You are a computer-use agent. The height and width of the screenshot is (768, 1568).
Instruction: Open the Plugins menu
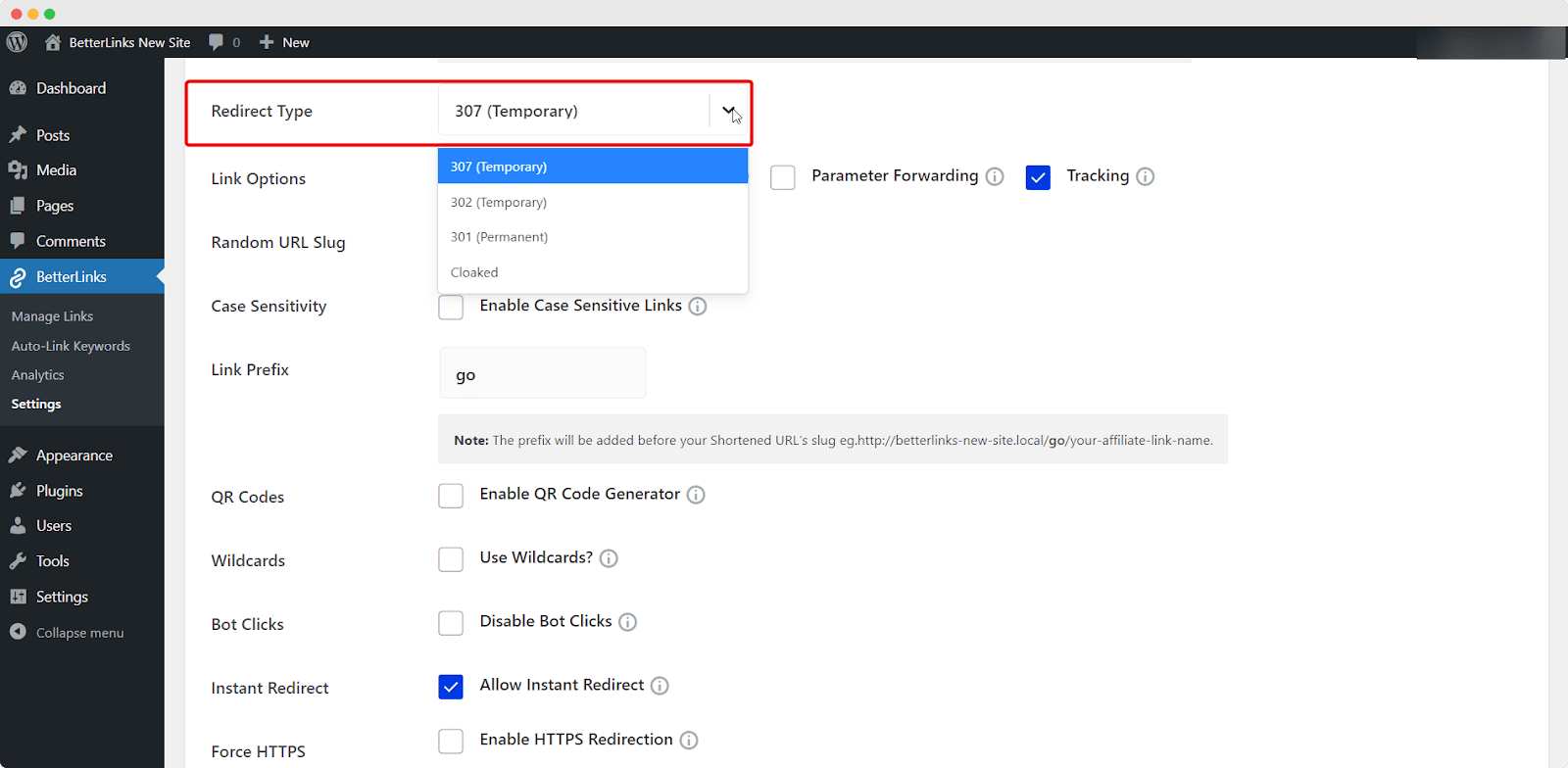[82, 491]
